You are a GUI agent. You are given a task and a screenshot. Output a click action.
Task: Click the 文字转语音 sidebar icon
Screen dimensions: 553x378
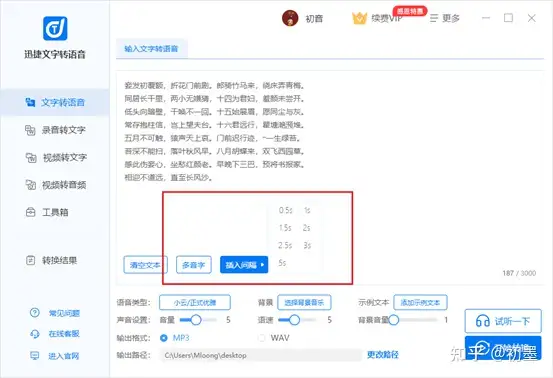coord(30,102)
